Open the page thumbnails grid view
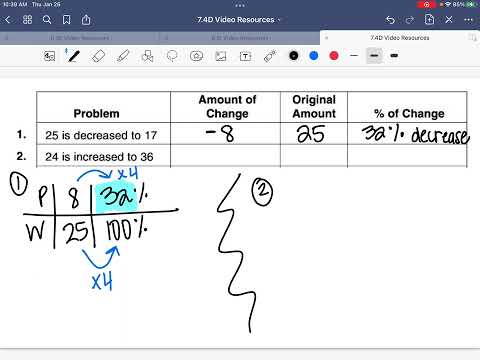Screen dimensions: 480x360 [27, 20]
